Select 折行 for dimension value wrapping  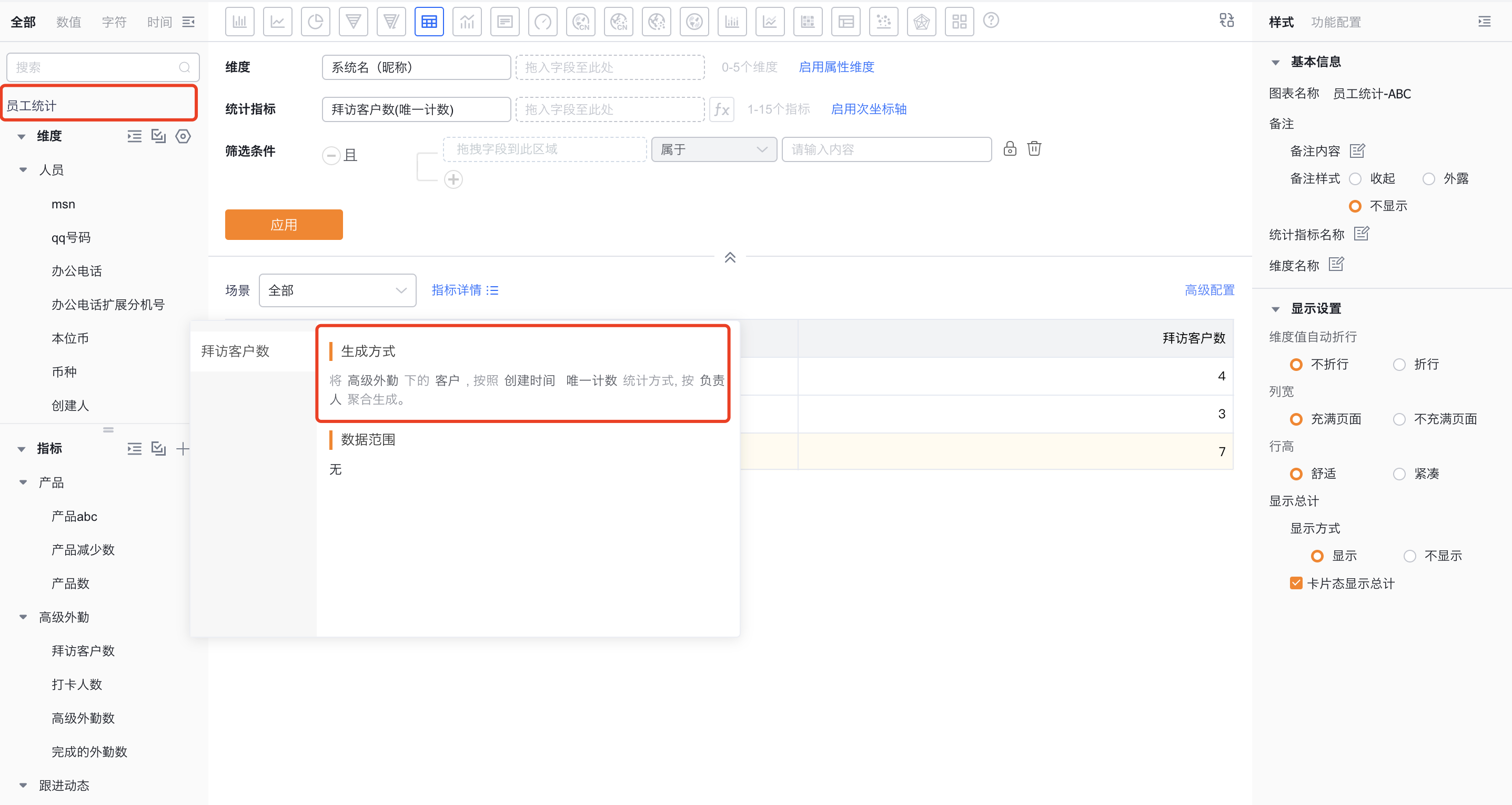pyautogui.click(x=1400, y=364)
